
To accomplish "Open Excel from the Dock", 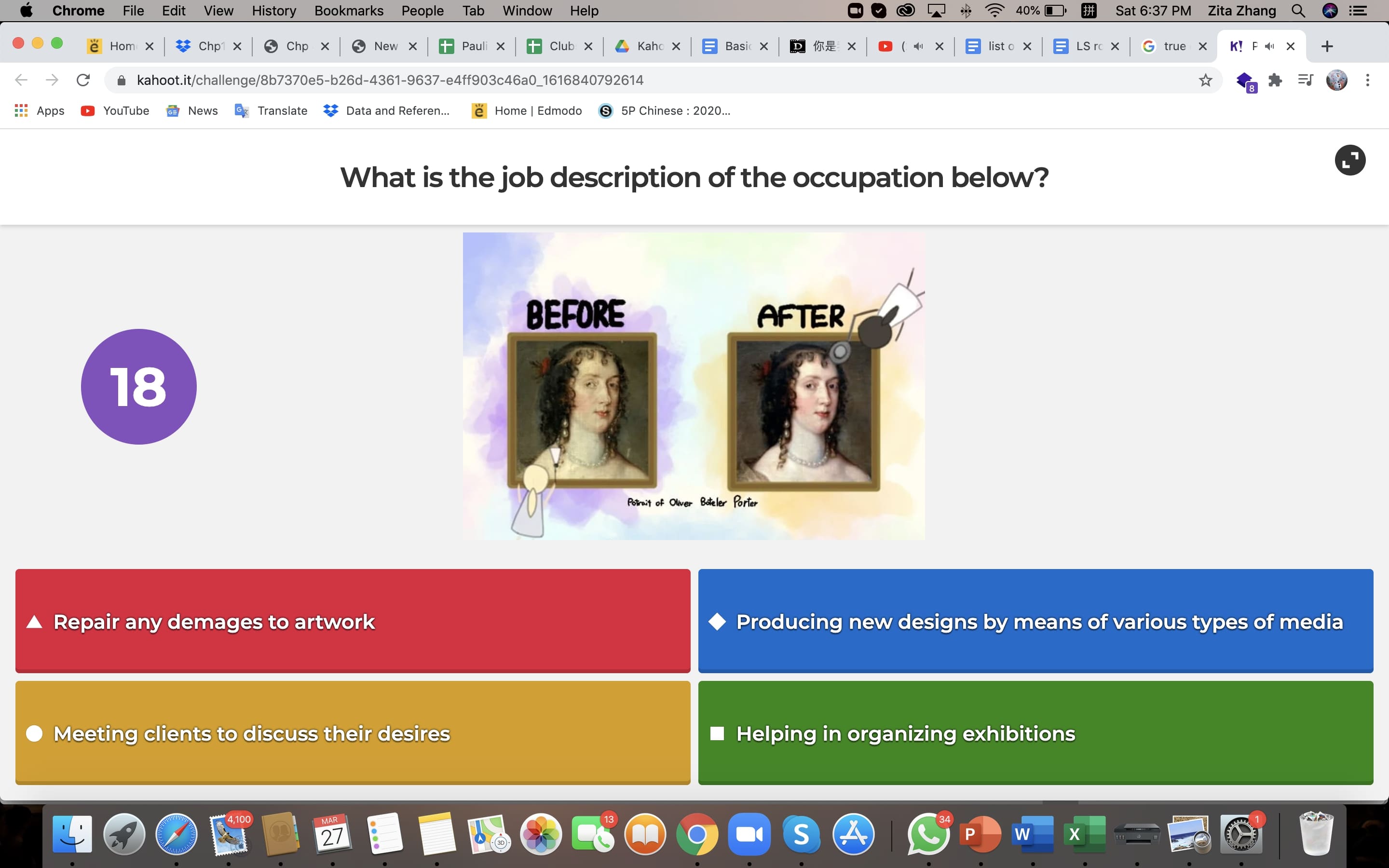I will tap(1084, 834).
